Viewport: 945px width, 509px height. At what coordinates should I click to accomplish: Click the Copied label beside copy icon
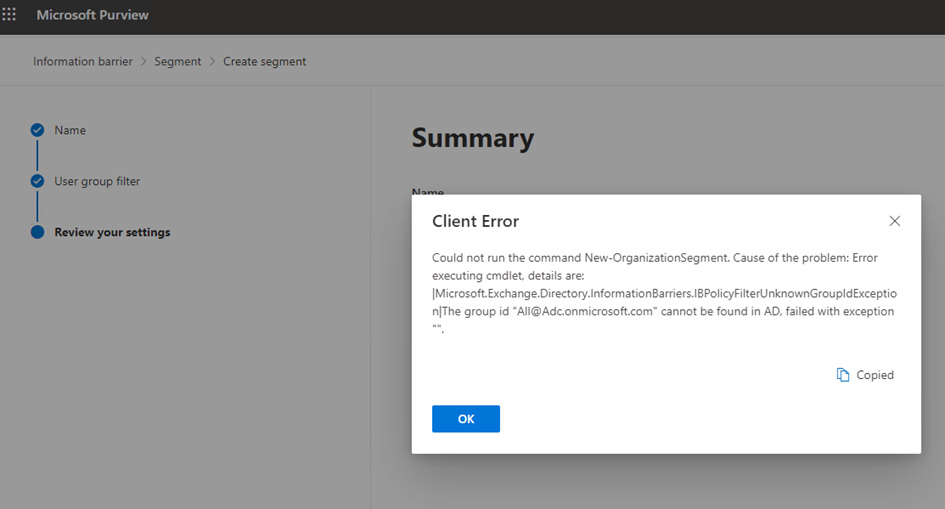pos(875,375)
